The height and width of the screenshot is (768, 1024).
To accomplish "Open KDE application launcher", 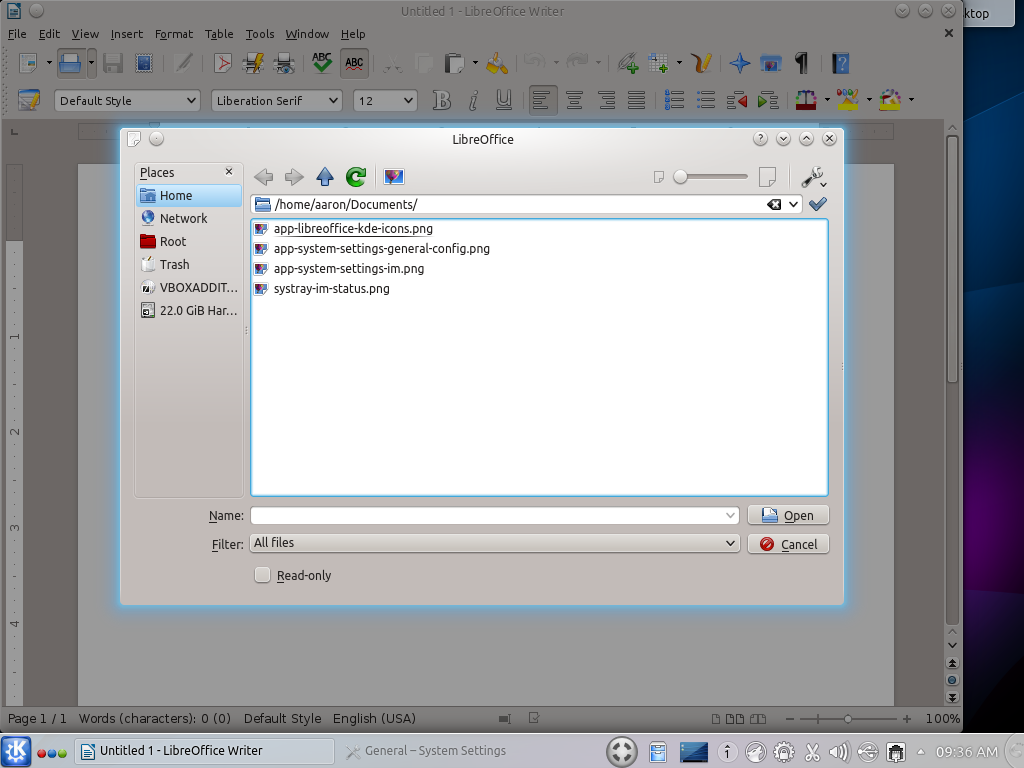I will [x=16, y=751].
